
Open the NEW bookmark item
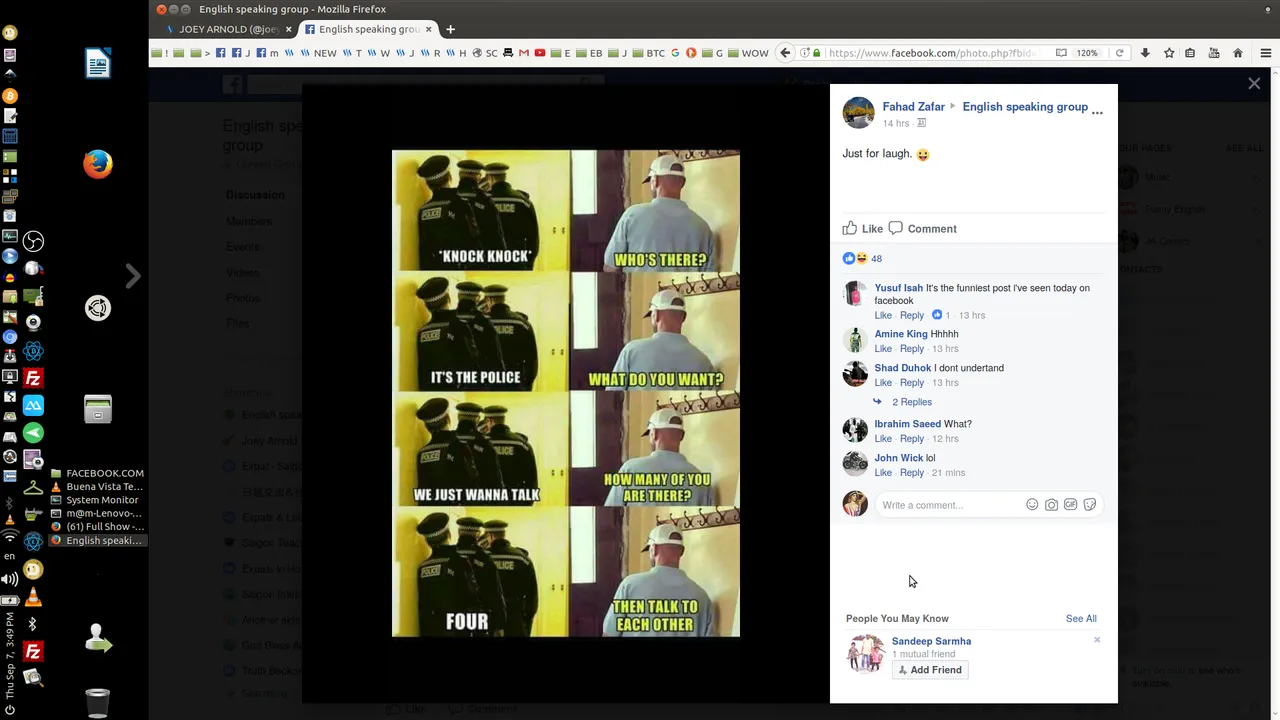tap(319, 53)
